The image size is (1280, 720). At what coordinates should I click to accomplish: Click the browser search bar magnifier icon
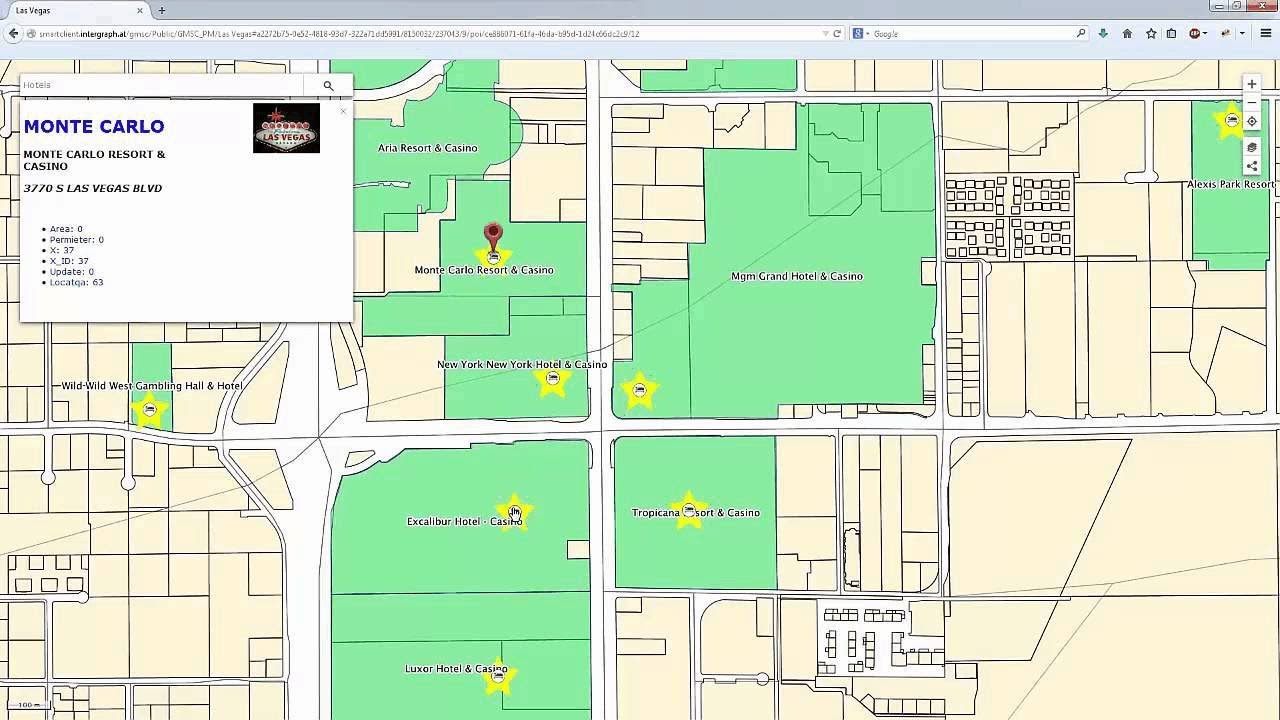pyautogui.click(x=1081, y=34)
